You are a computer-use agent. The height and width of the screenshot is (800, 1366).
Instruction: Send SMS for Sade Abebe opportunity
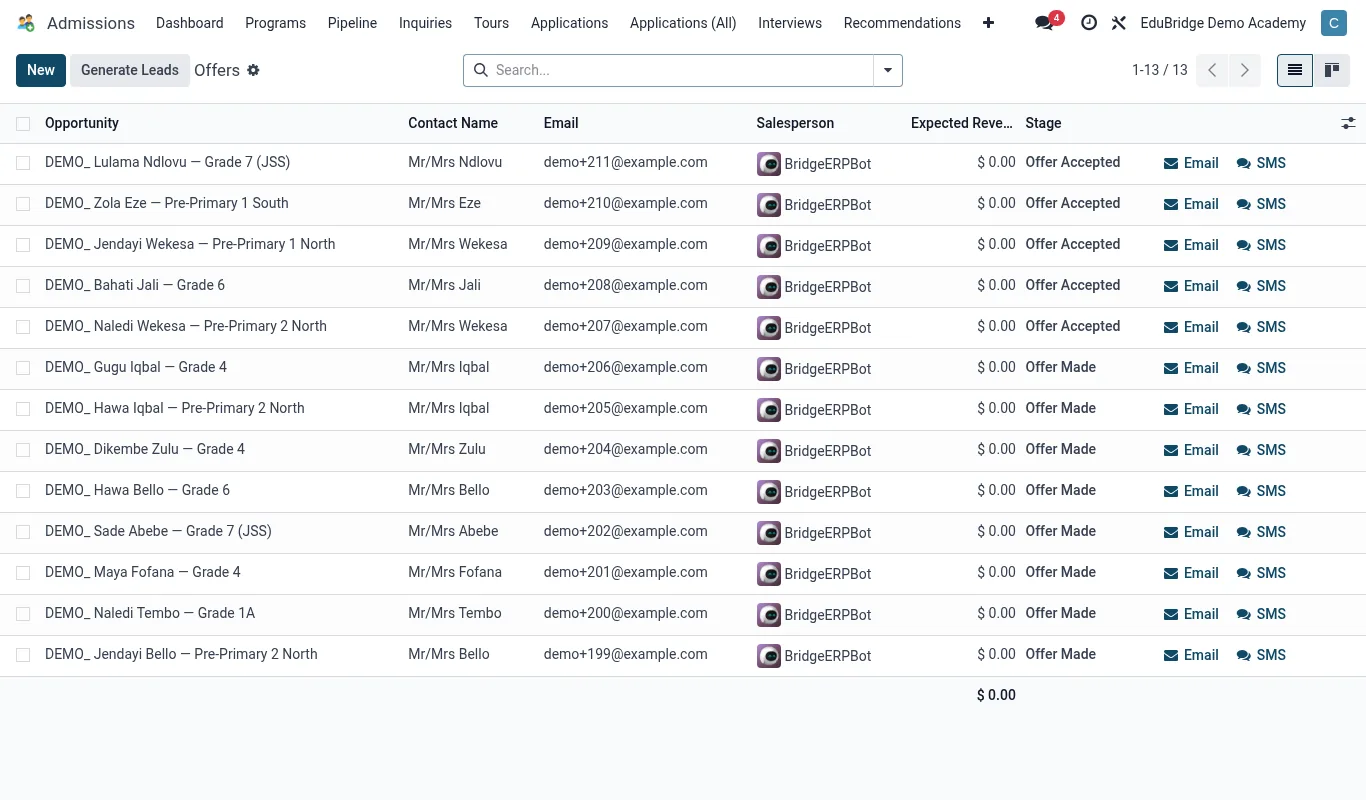click(x=1261, y=532)
